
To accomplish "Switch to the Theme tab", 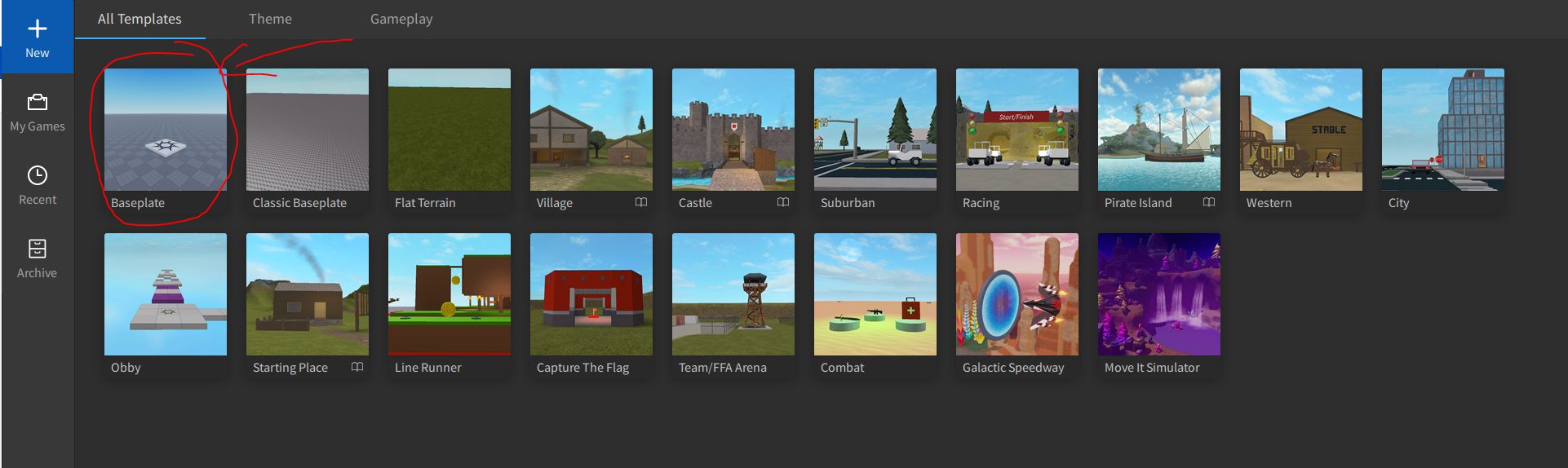I will [x=270, y=19].
